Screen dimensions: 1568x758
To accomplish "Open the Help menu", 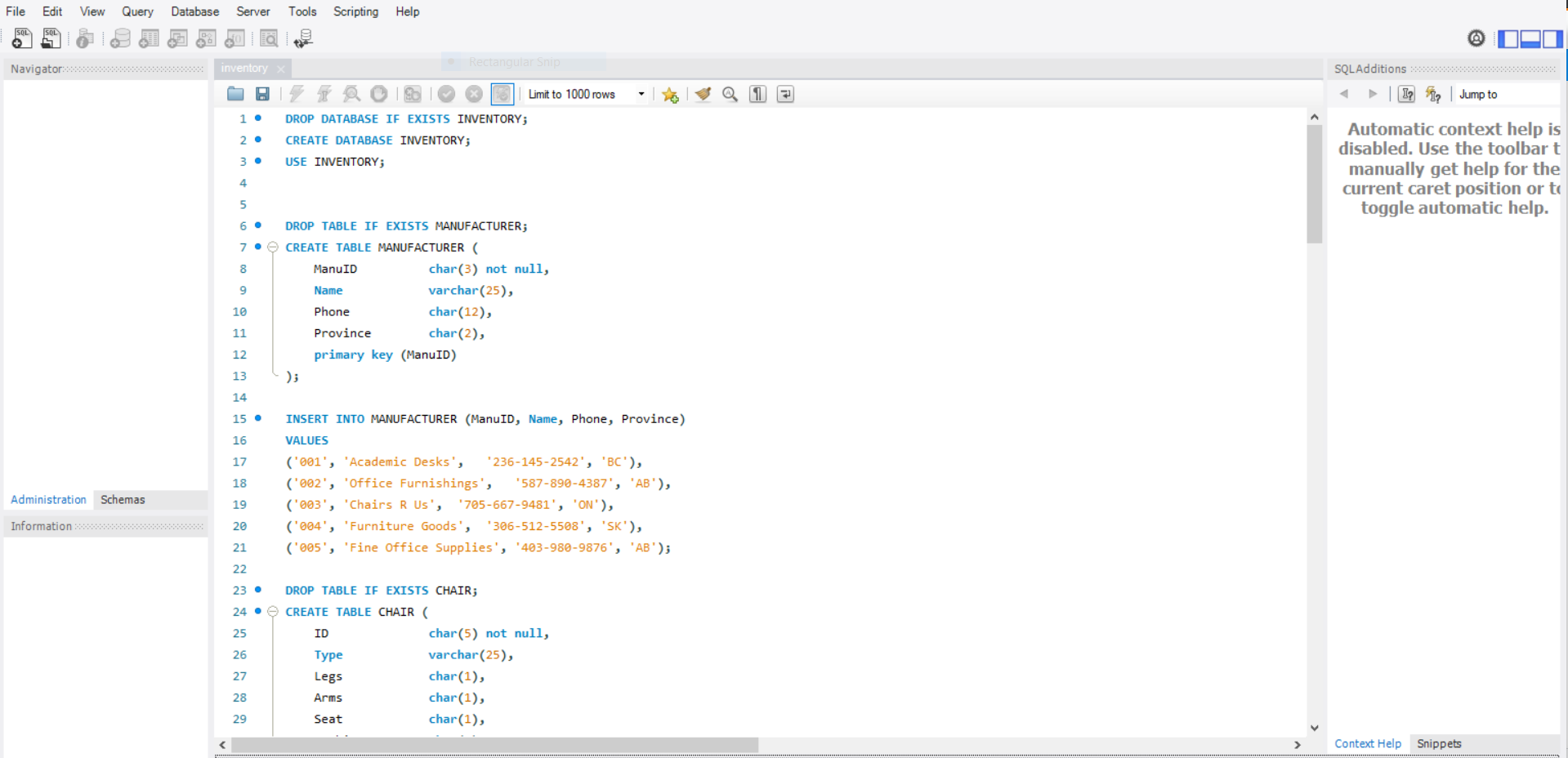I will click(x=407, y=11).
